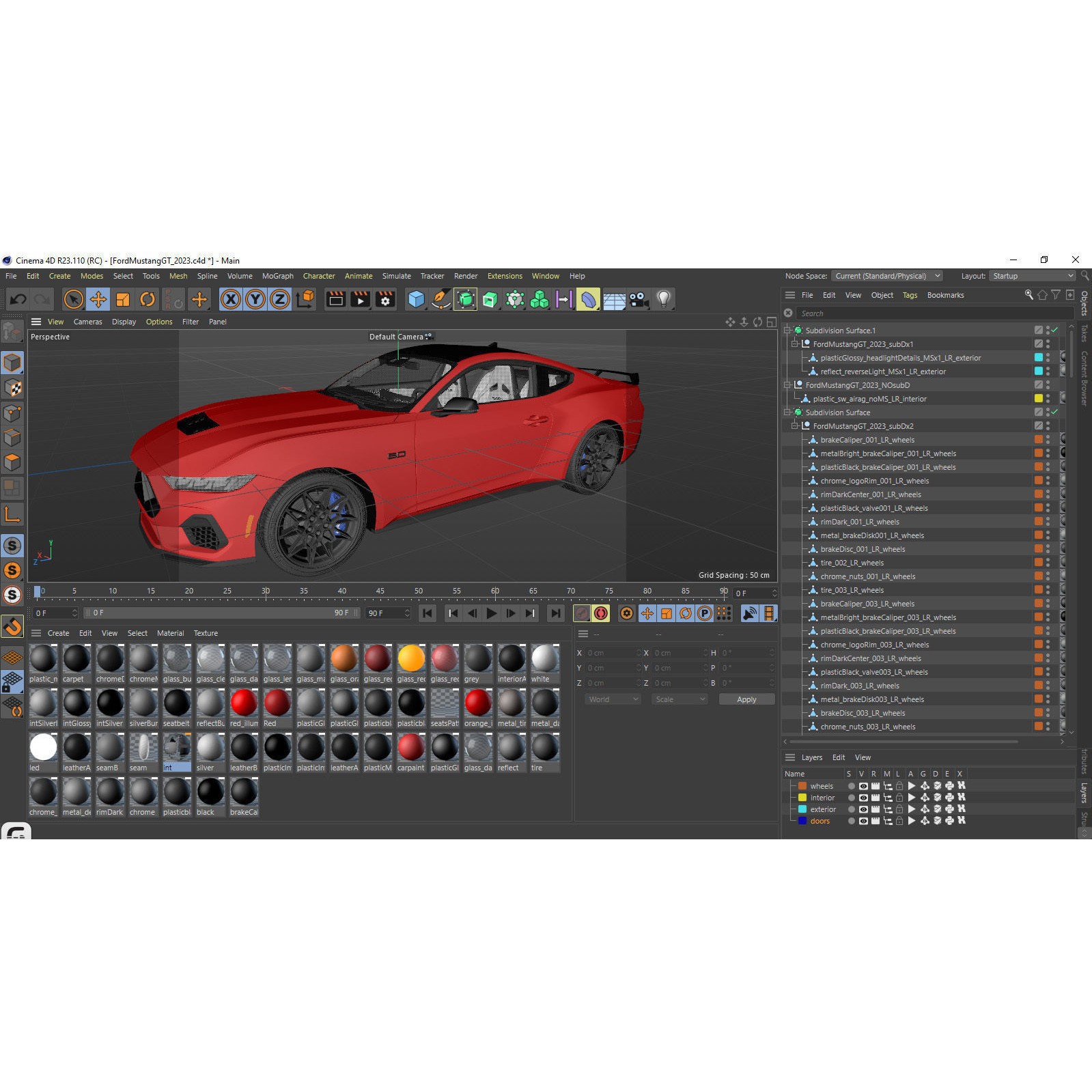The height and width of the screenshot is (1092, 1092).
Task: Select the Red material swatch
Action: [277, 708]
